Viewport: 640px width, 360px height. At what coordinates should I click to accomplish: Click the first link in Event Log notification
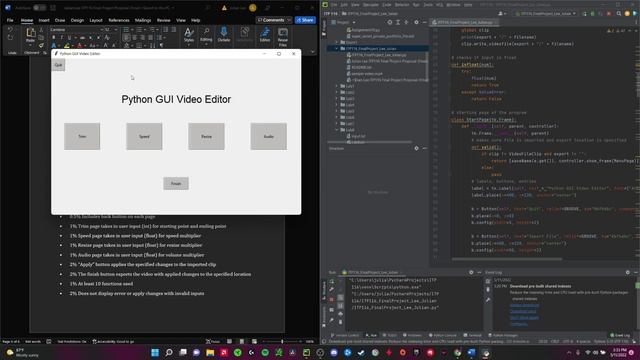[x=524, y=305]
